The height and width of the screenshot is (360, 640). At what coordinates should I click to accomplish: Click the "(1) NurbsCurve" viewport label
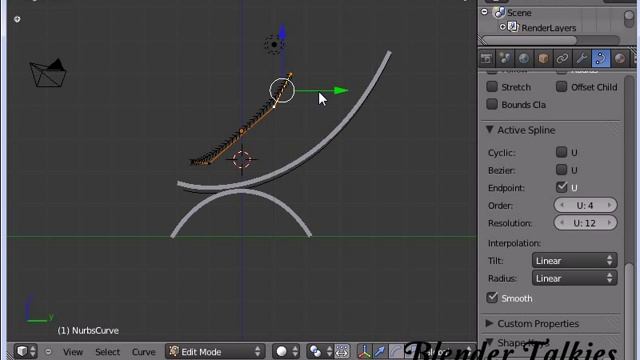[88, 331]
